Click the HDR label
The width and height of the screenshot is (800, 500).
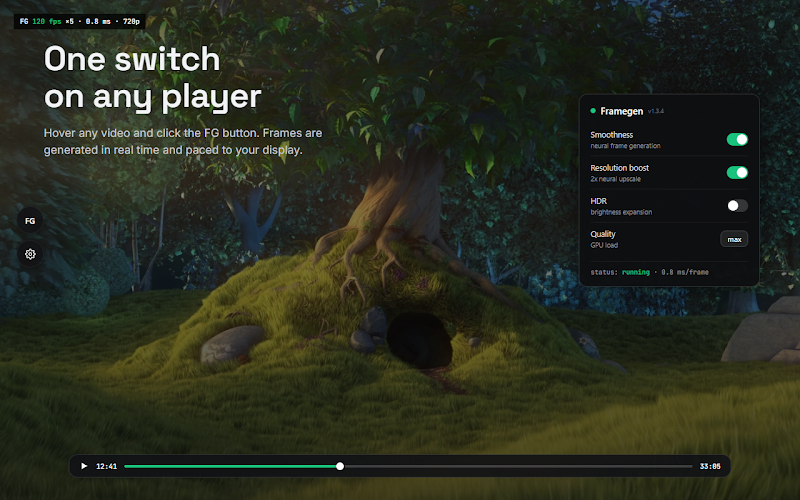[x=598, y=201]
